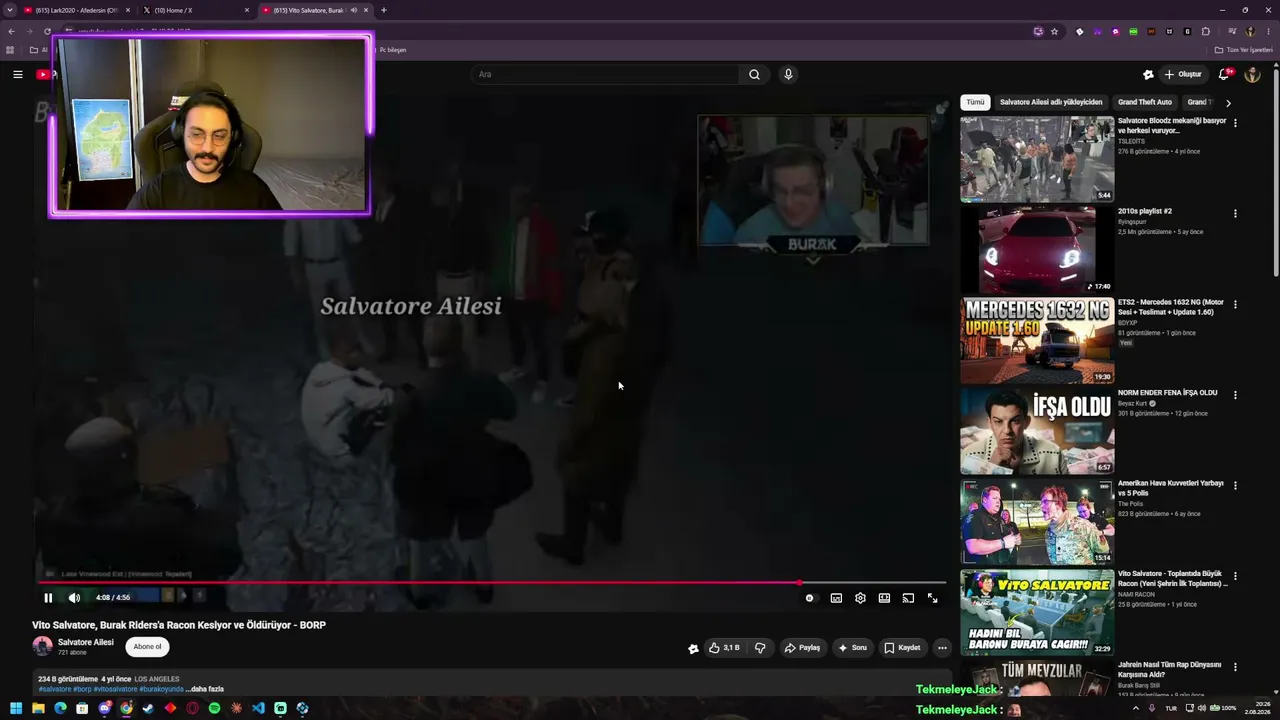Image resolution: width=1280 pixels, height=720 pixels.
Task: Mute the playing tab via its speaker icon
Action: (x=354, y=10)
